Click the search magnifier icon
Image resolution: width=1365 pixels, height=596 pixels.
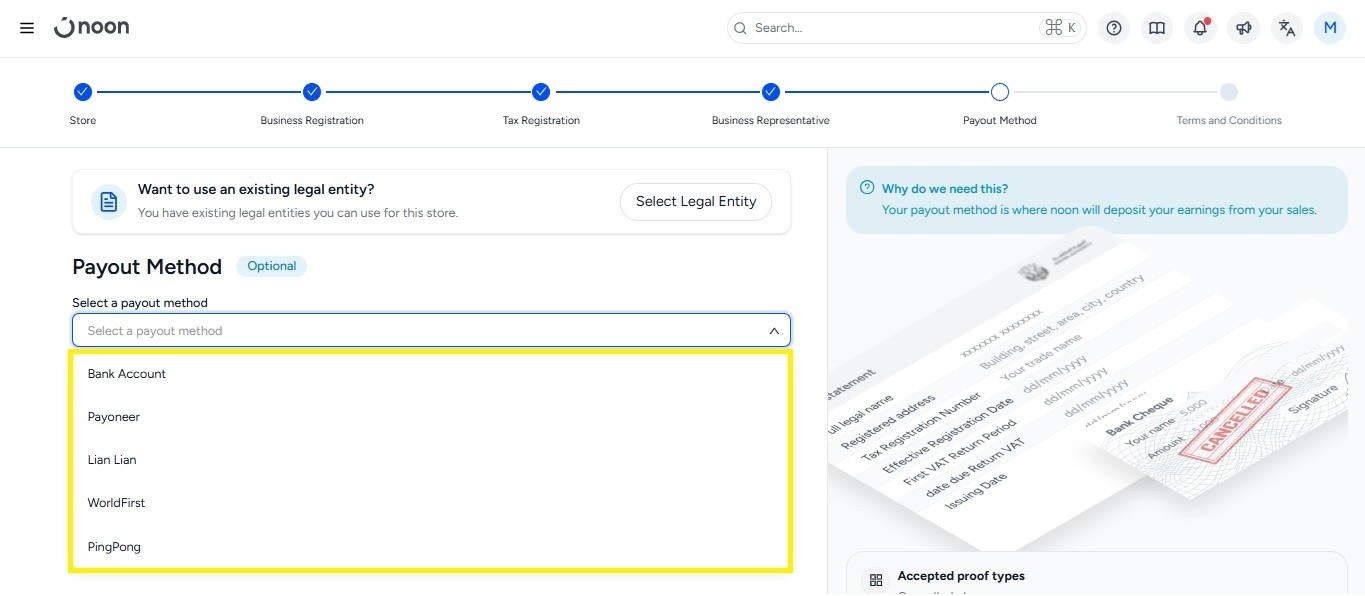(x=740, y=28)
